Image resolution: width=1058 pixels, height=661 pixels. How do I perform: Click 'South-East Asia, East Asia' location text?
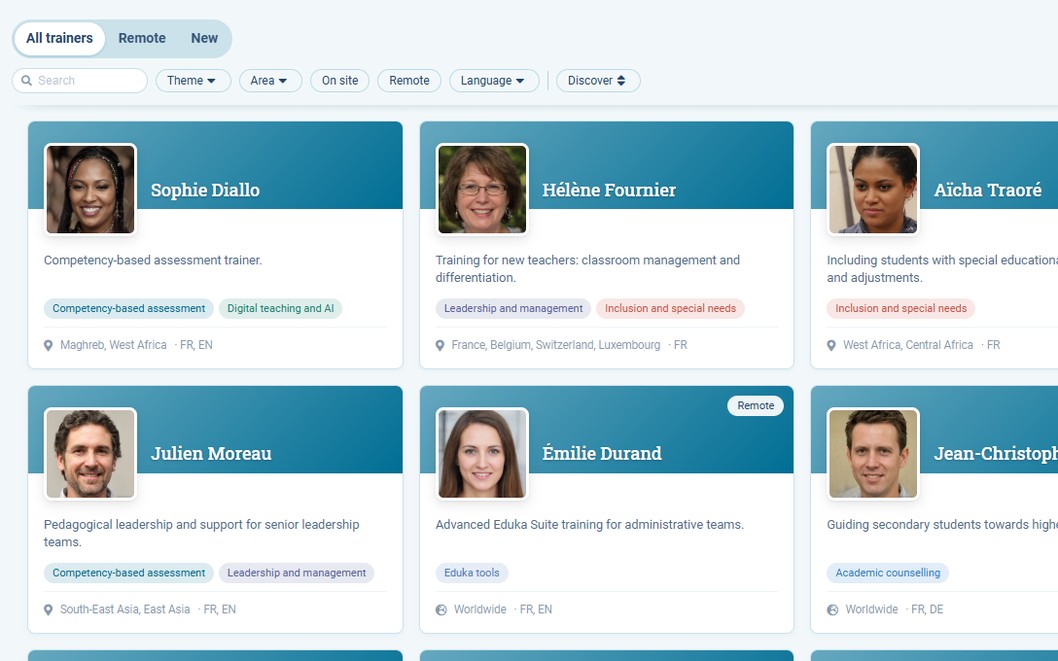pos(125,609)
